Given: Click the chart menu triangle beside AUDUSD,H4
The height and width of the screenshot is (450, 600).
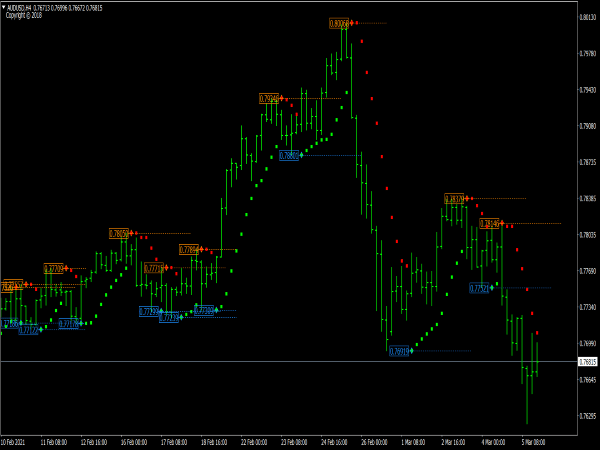Looking at the screenshot, I should click(x=3, y=7).
